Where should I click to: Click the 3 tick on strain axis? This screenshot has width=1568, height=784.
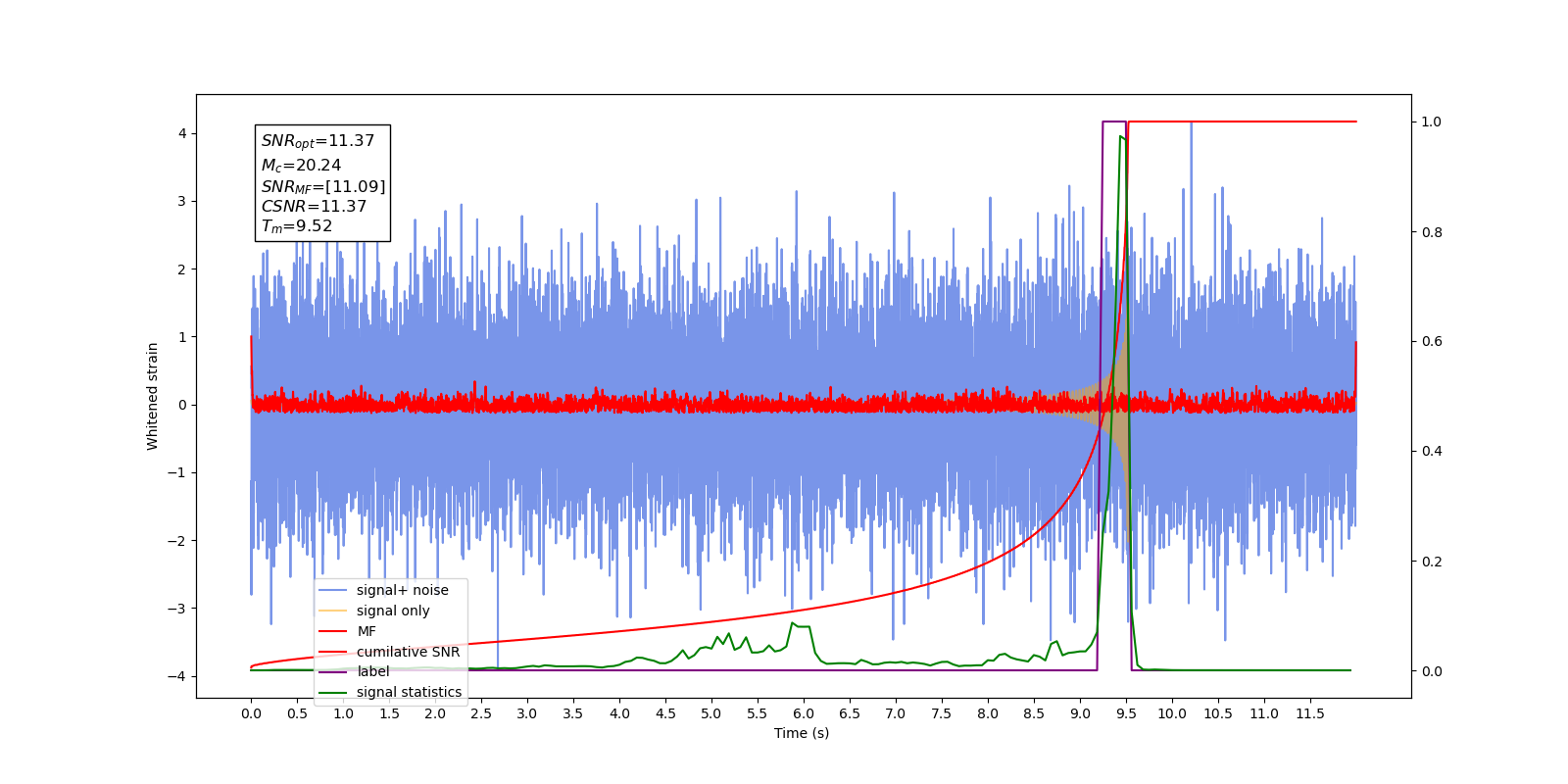pyautogui.click(x=182, y=201)
